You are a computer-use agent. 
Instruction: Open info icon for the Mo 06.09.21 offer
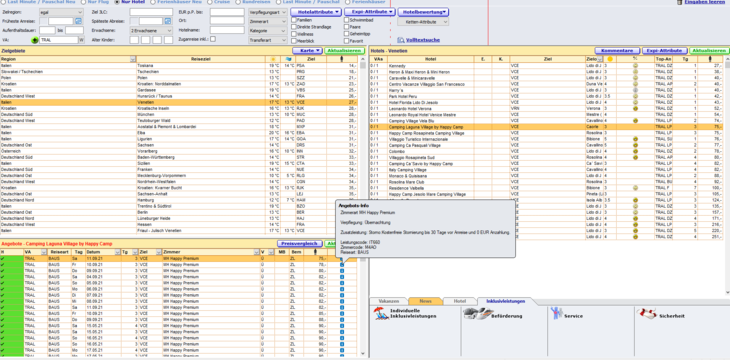pyautogui.click(x=342, y=289)
